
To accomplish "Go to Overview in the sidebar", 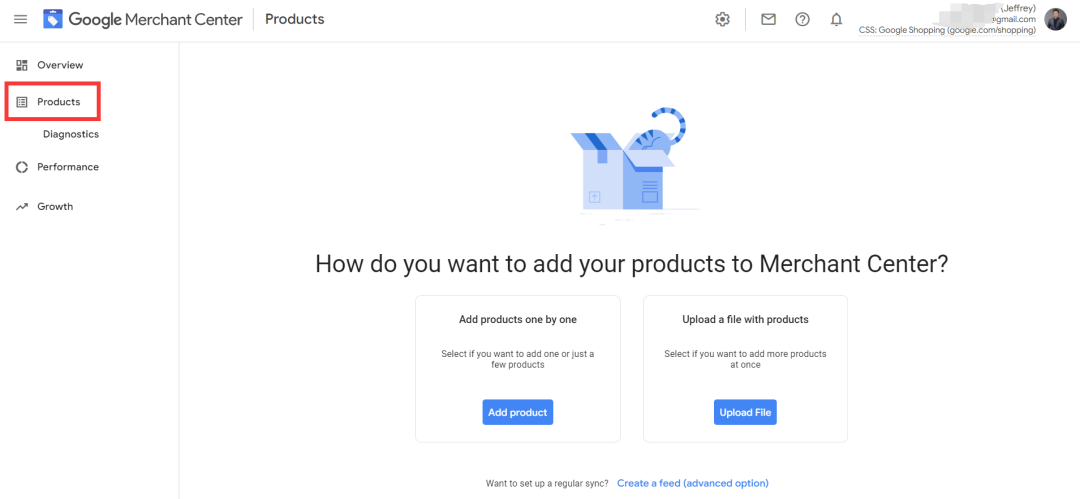I will coord(60,65).
